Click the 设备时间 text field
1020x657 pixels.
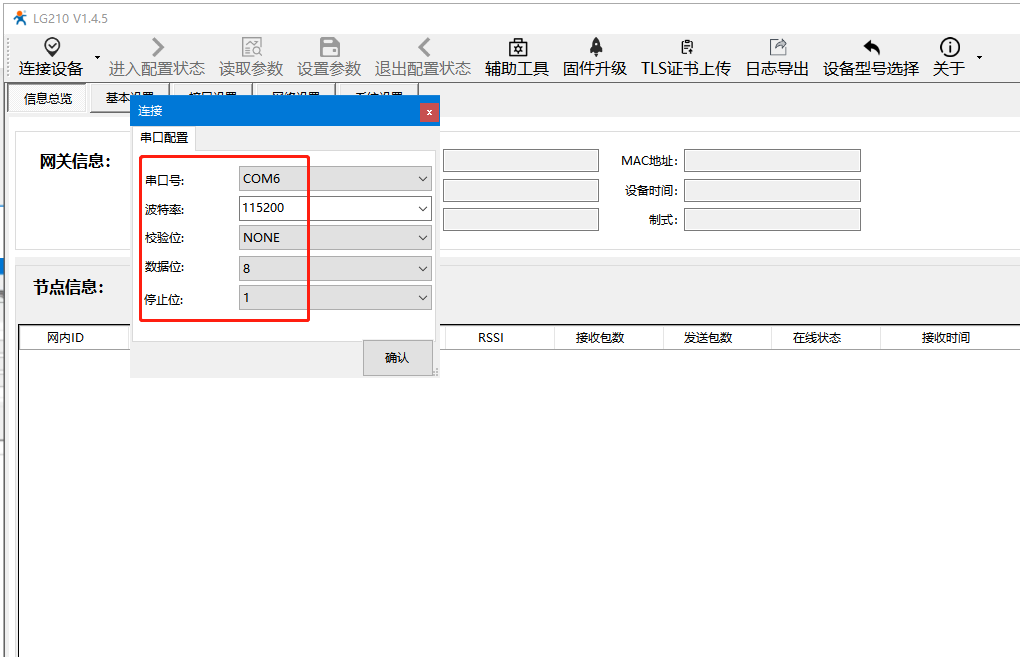click(772, 190)
